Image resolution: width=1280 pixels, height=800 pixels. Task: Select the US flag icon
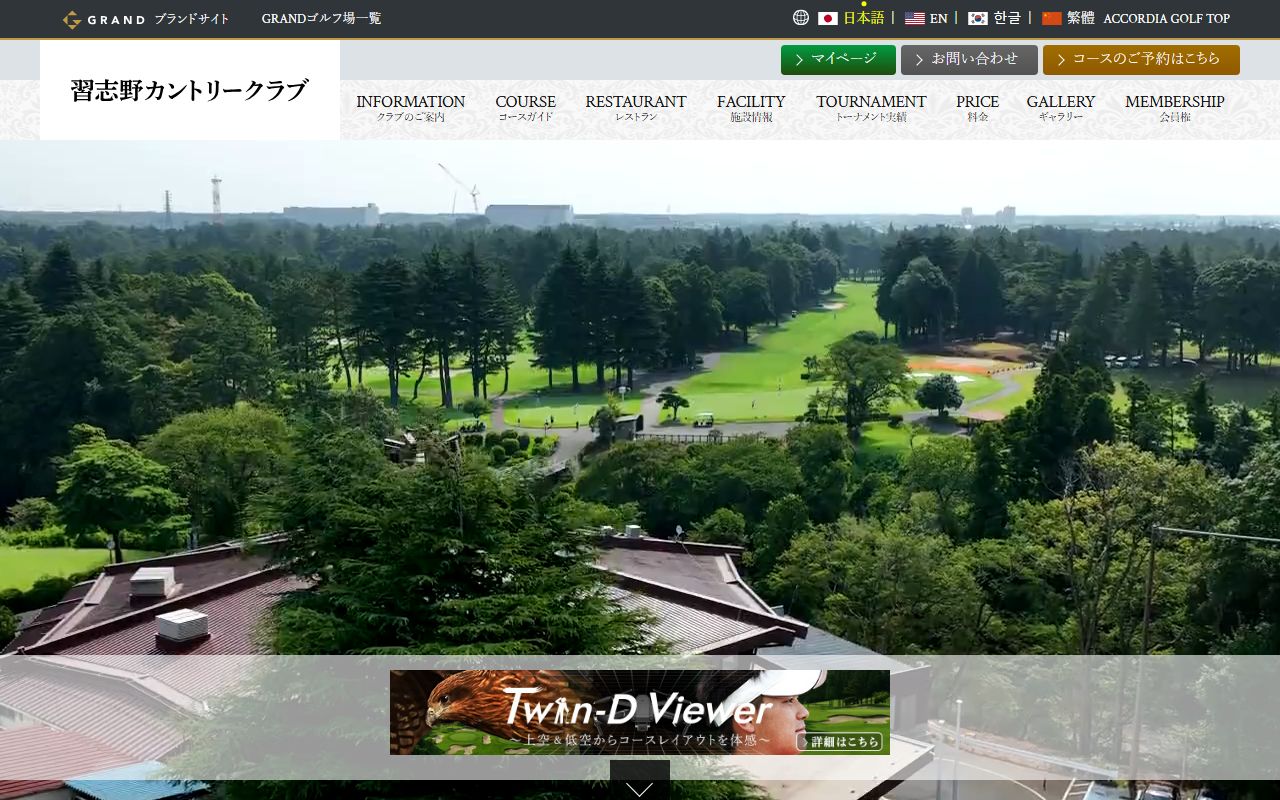[x=914, y=18]
